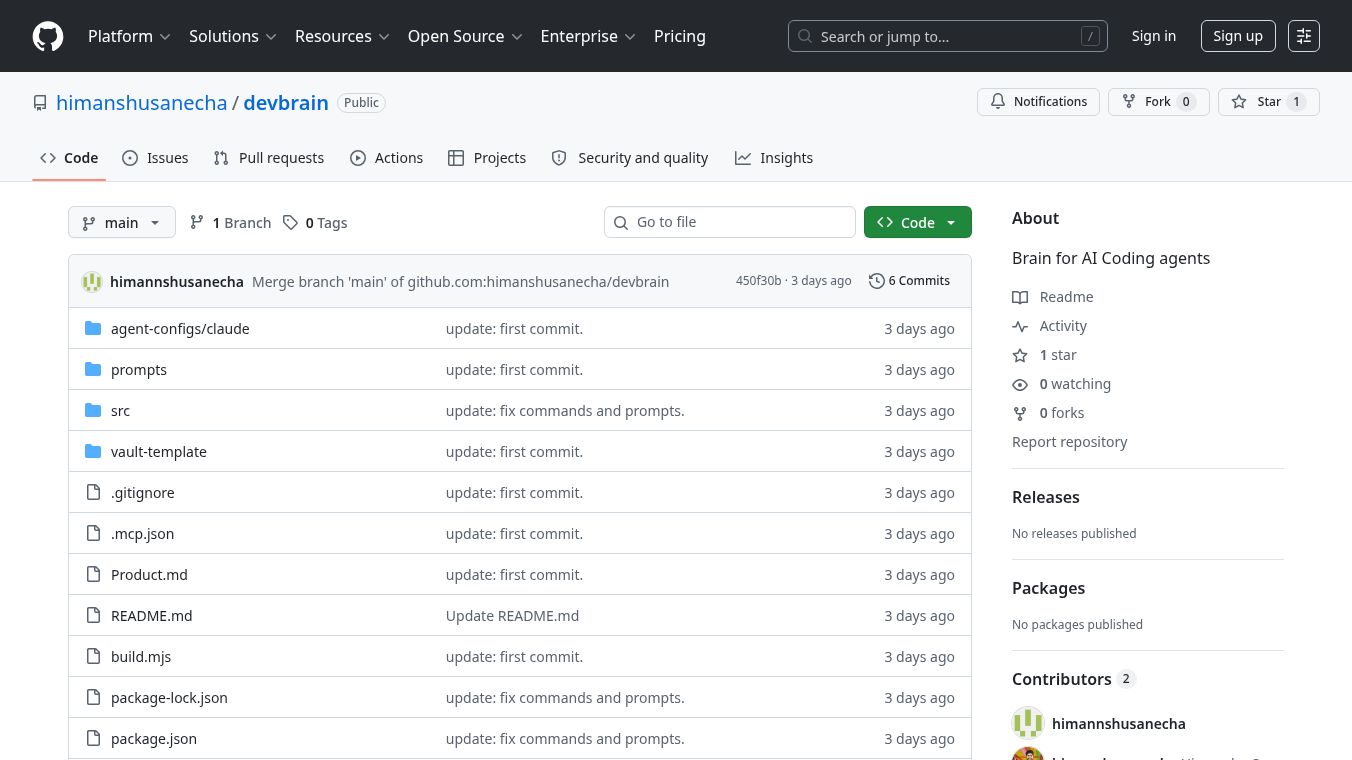Open the package-lock.json file
1352x760 pixels.
point(169,698)
